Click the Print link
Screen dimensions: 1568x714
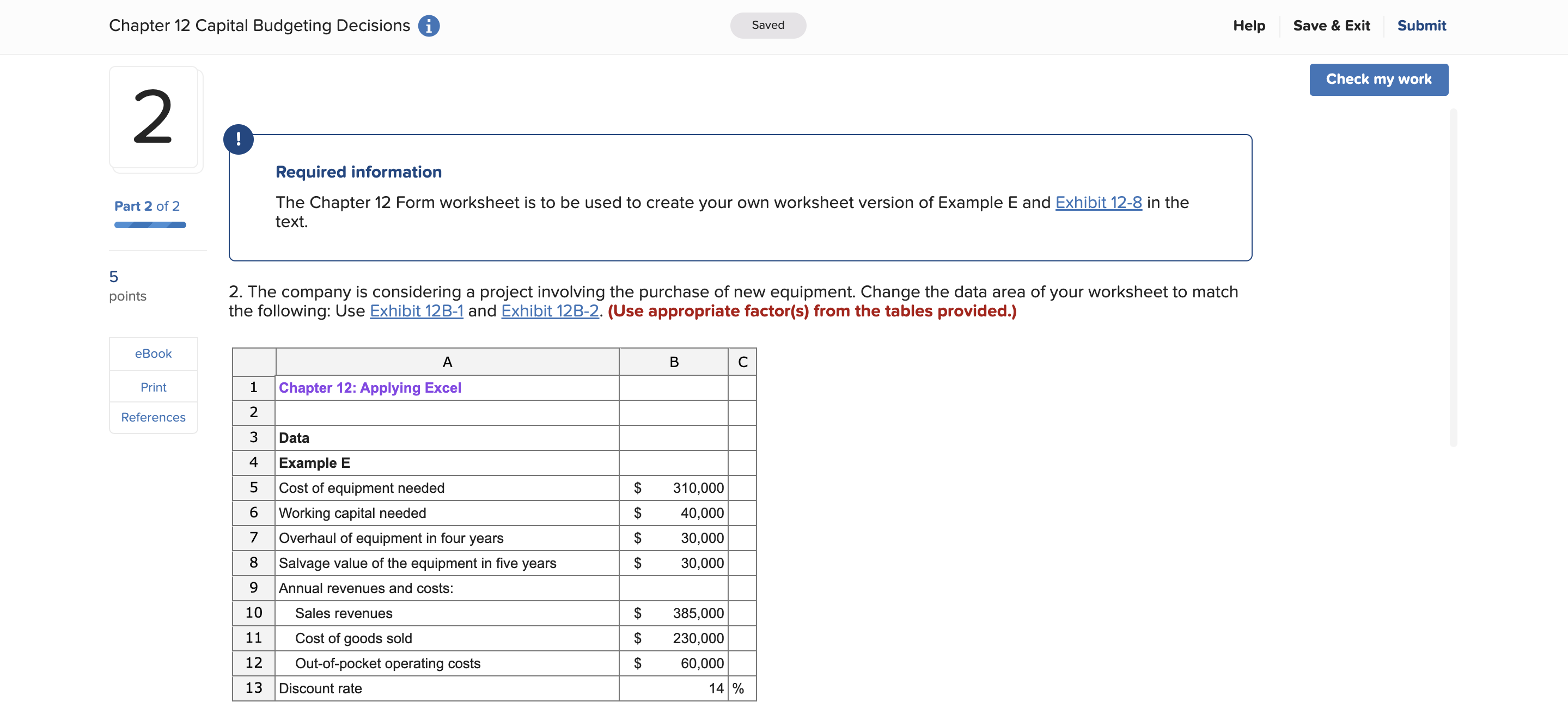pos(154,387)
